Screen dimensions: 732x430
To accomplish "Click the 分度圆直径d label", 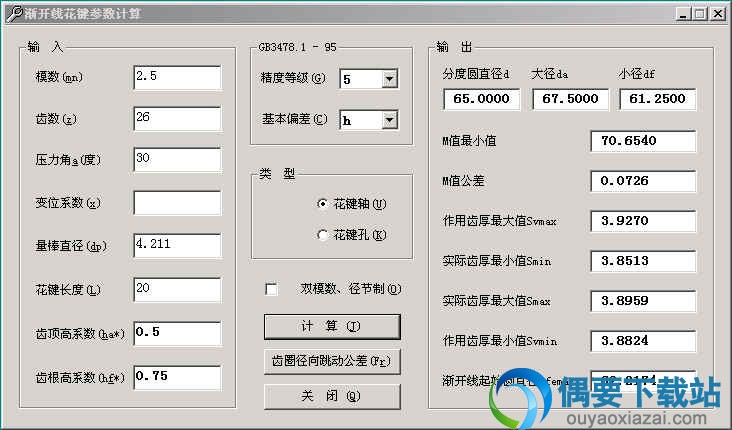I will pyautogui.click(x=476, y=74).
